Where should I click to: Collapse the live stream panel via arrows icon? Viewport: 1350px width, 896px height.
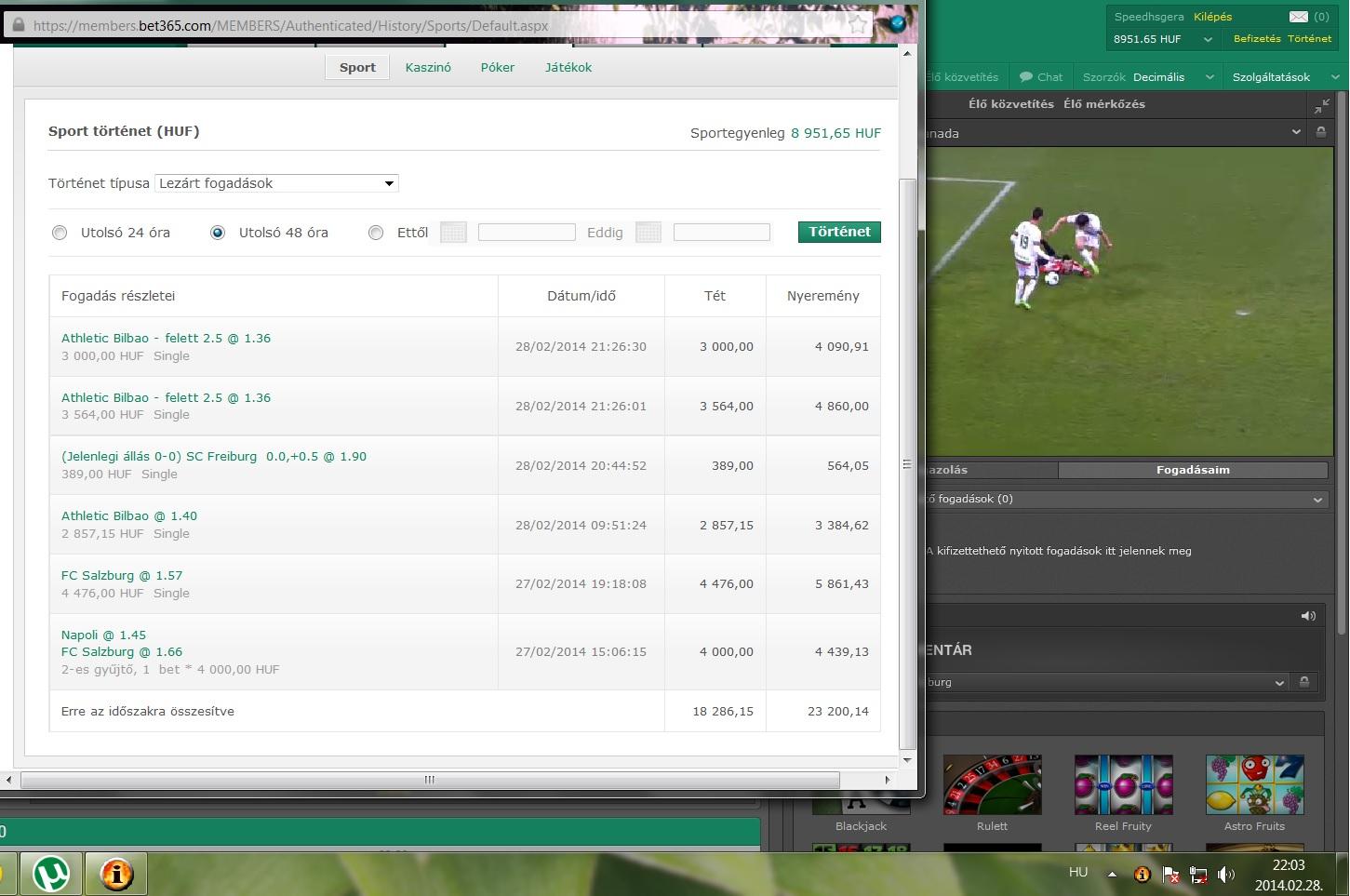pyautogui.click(x=1321, y=105)
